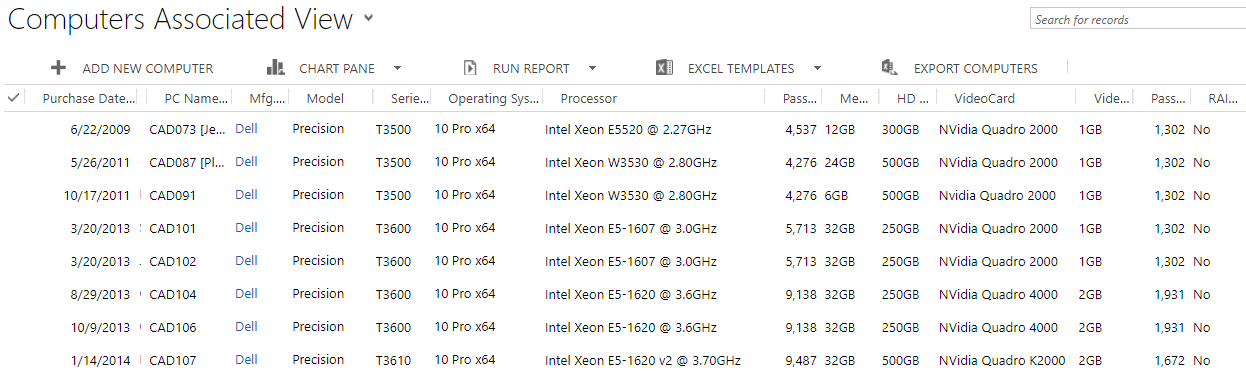Click the 9,487 passmark score cell
Screen dimensions: 1246x379
802,361
